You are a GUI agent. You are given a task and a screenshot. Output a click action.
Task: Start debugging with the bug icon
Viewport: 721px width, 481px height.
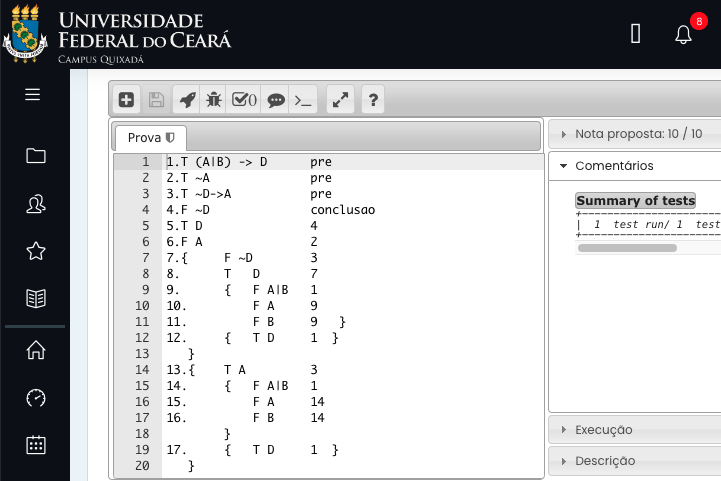coord(213,99)
